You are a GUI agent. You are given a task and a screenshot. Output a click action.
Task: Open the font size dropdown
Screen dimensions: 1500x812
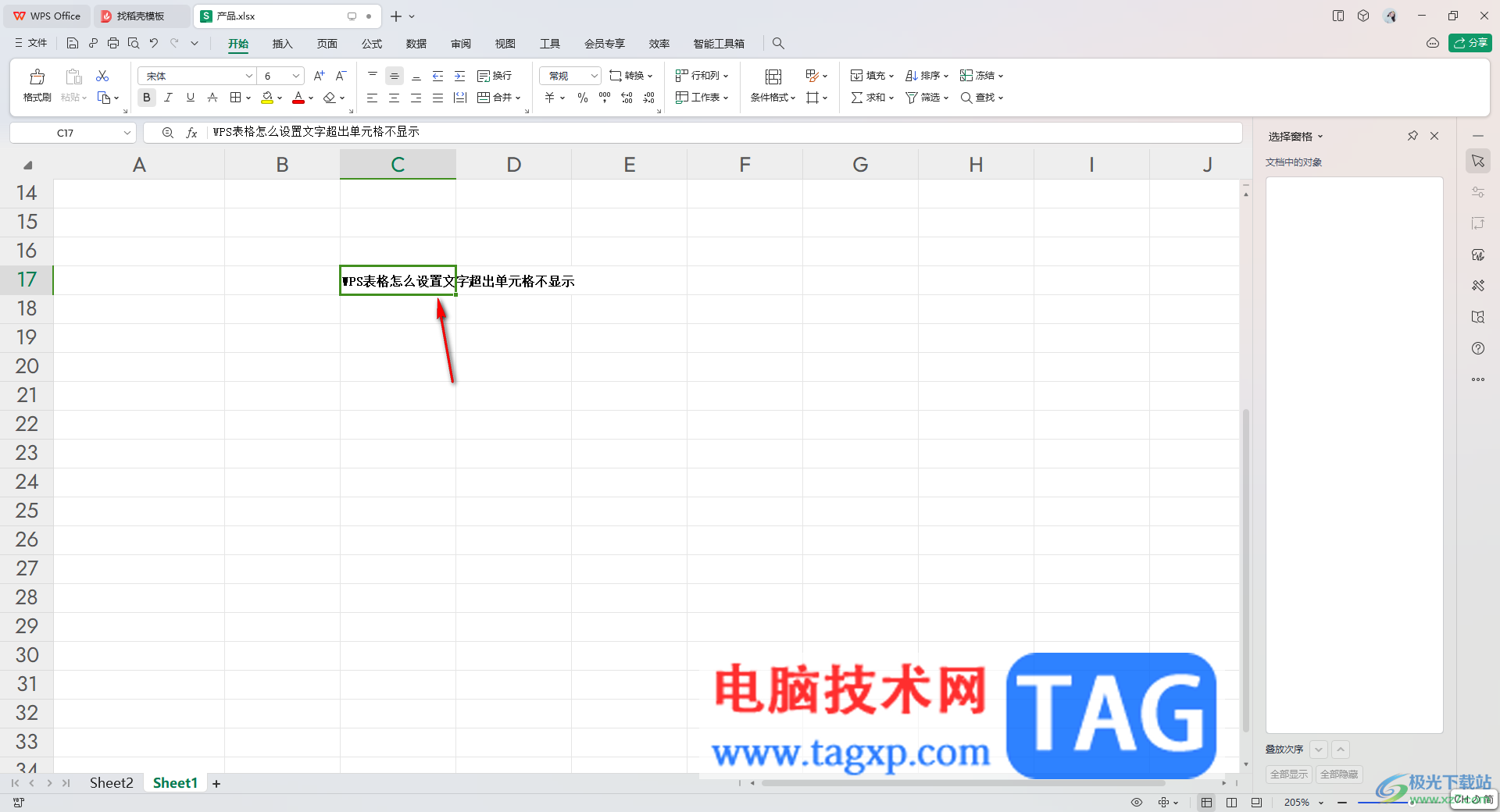coord(296,76)
